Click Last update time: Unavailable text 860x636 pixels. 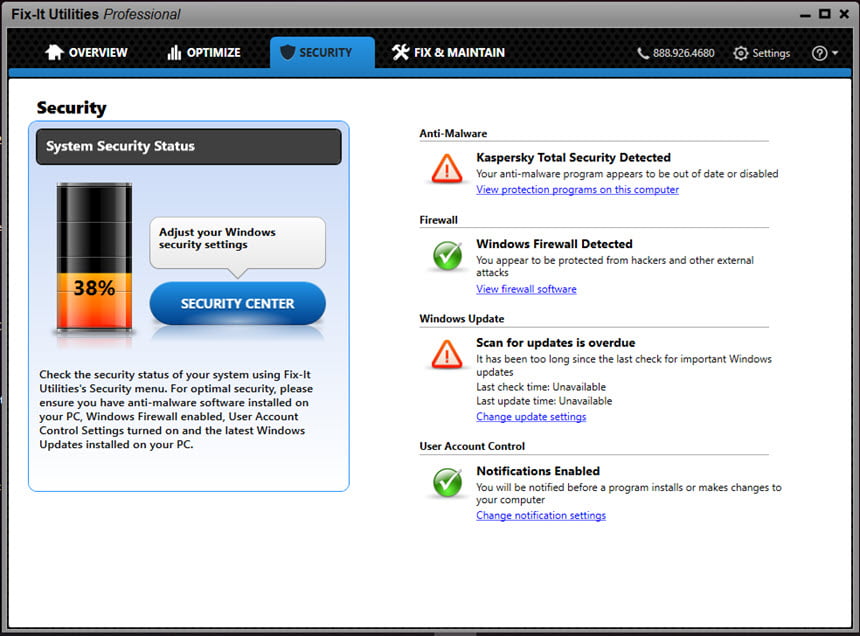click(x=544, y=401)
